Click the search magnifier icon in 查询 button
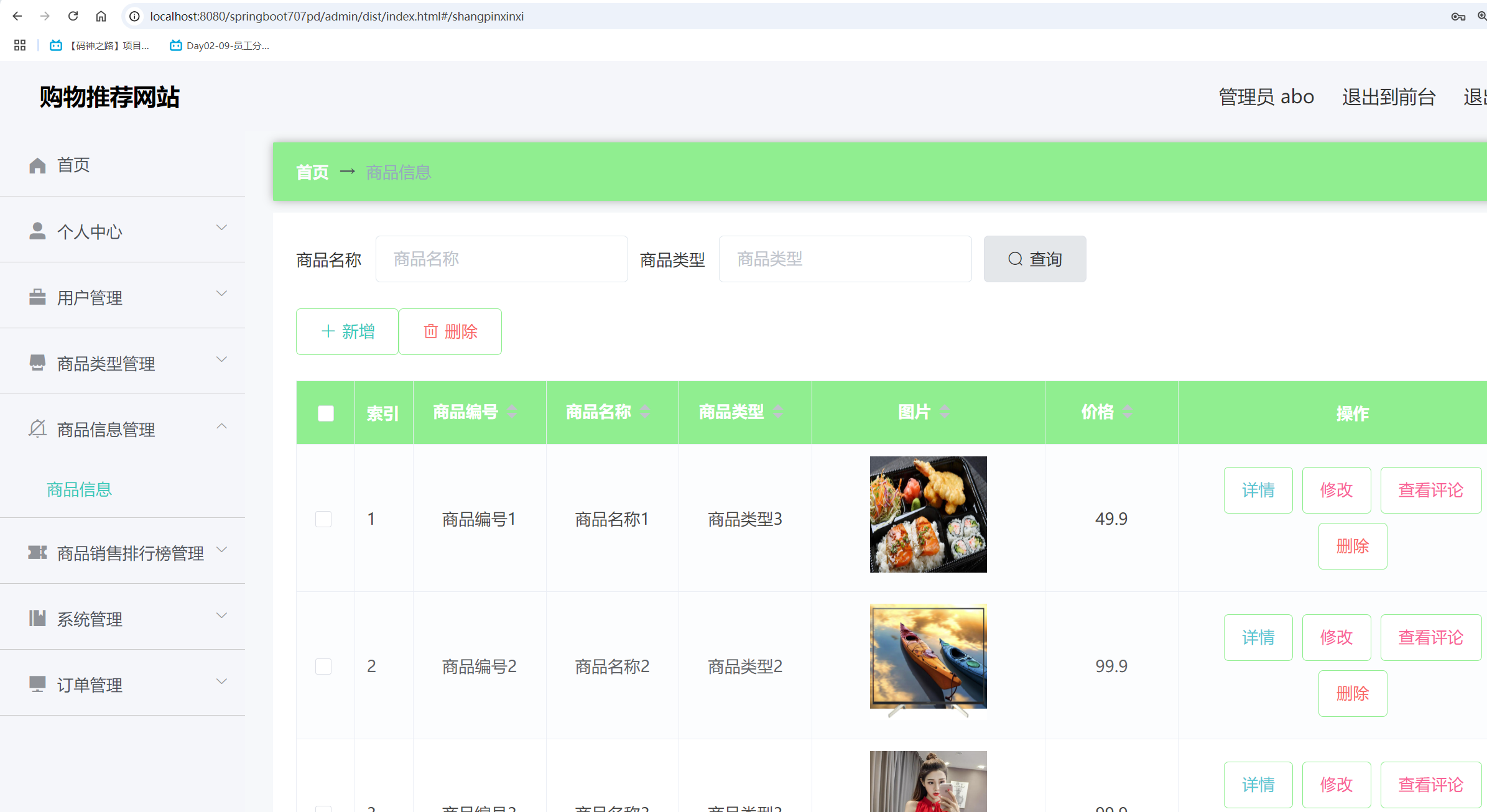Screen dimensions: 1487x812 pos(1015,259)
